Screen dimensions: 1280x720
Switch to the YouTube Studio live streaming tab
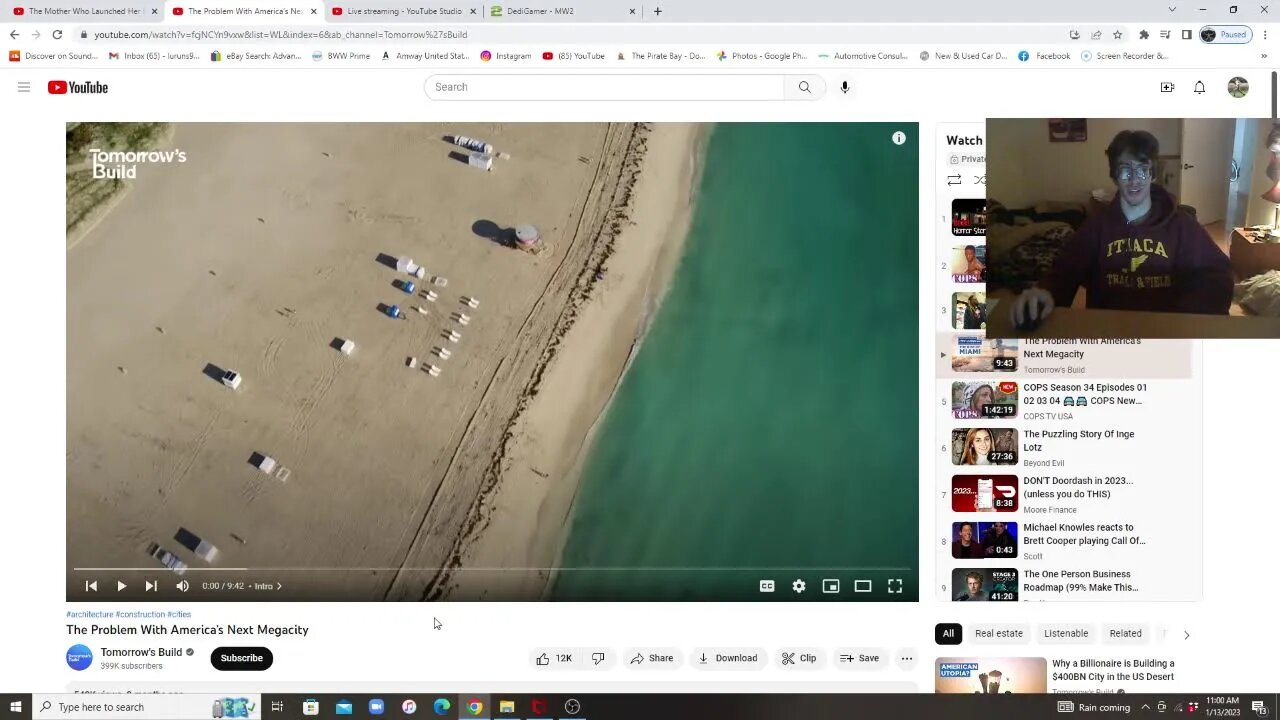pos(404,11)
